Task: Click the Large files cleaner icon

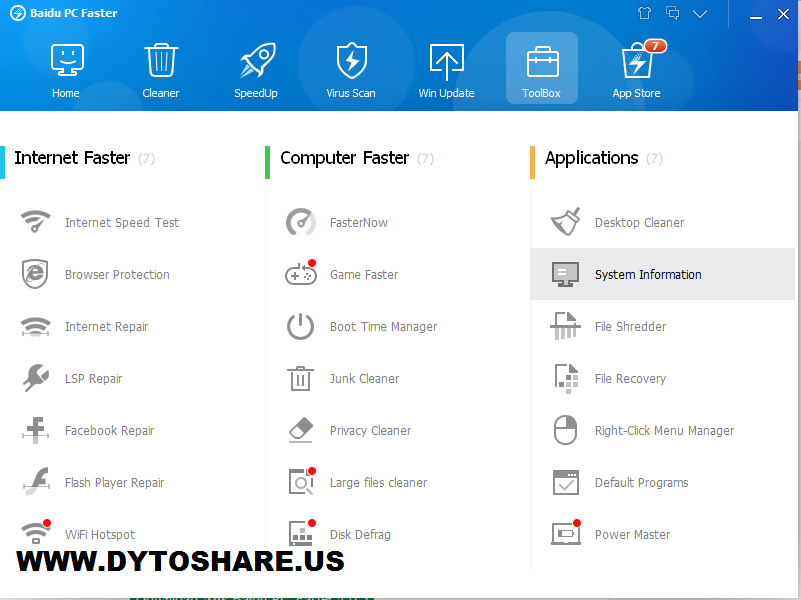Action: 302,481
